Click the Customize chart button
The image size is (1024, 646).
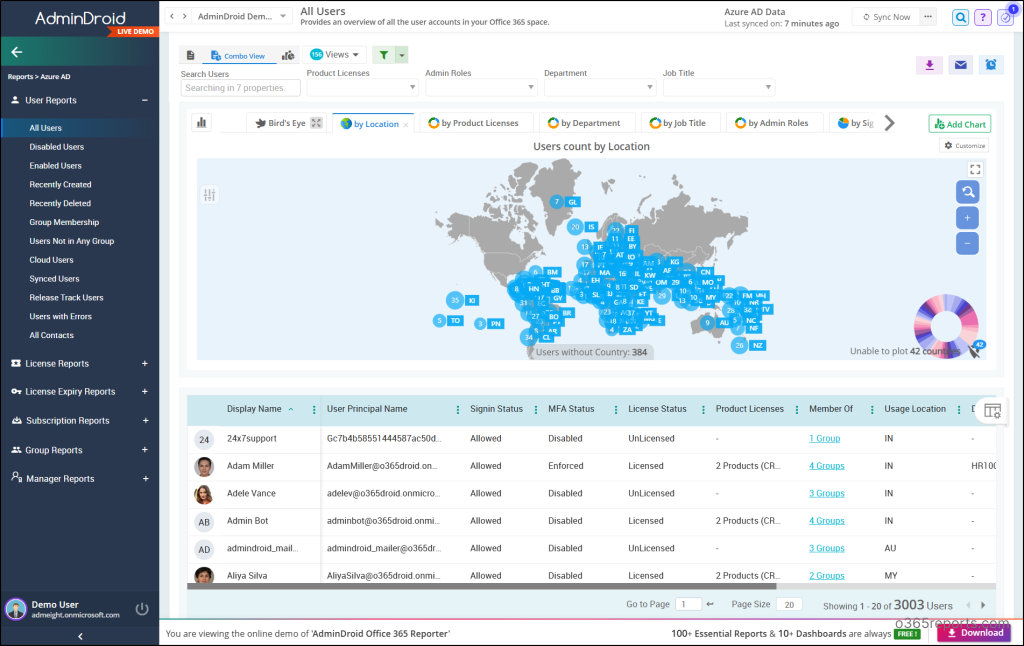(x=965, y=146)
